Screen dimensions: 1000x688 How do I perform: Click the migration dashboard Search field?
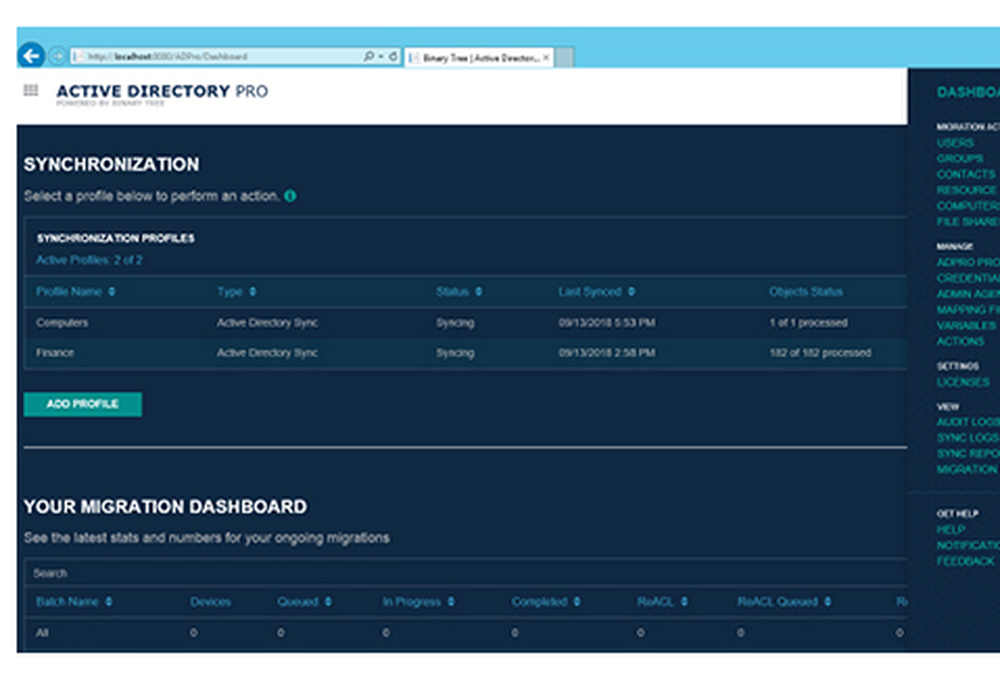[466, 573]
